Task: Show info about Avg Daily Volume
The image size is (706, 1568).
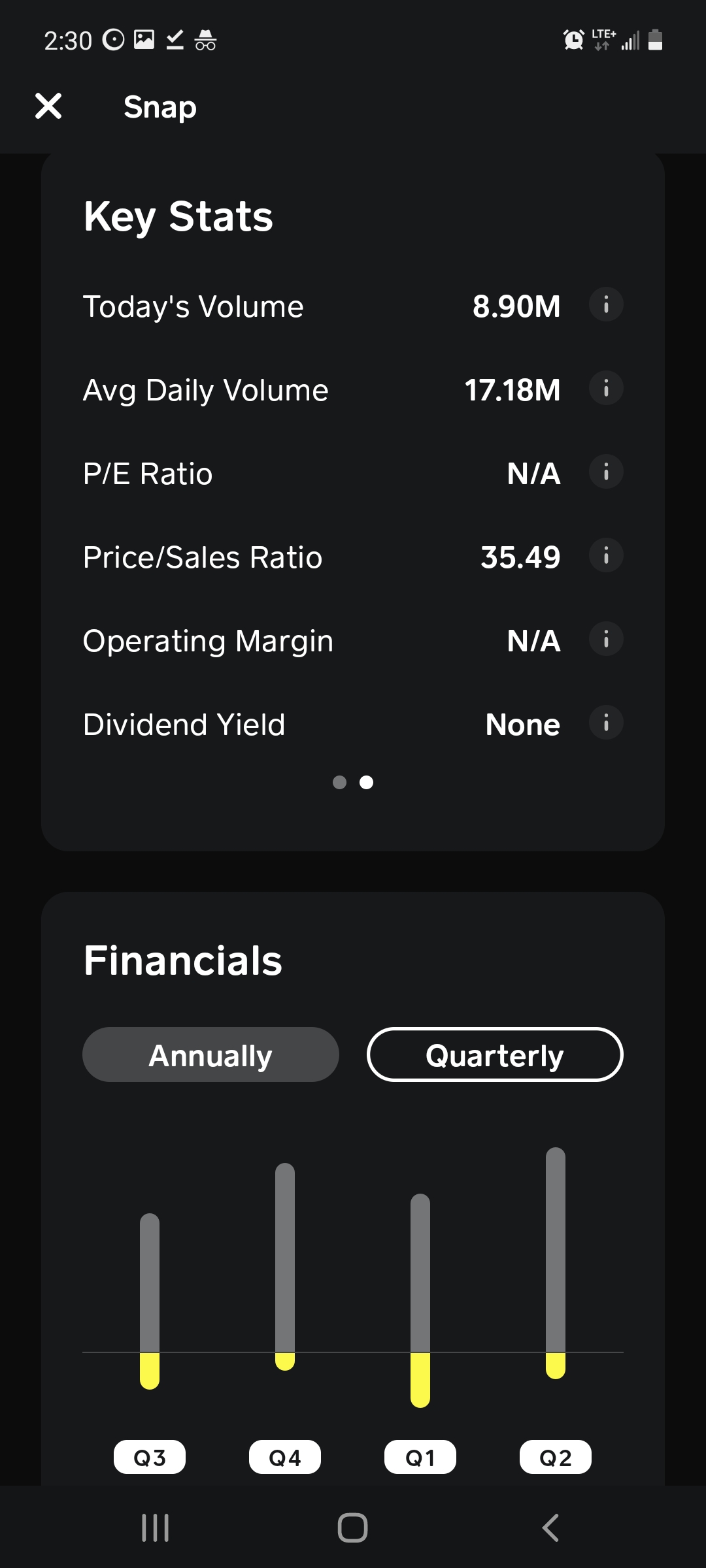Action: click(606, 389)
